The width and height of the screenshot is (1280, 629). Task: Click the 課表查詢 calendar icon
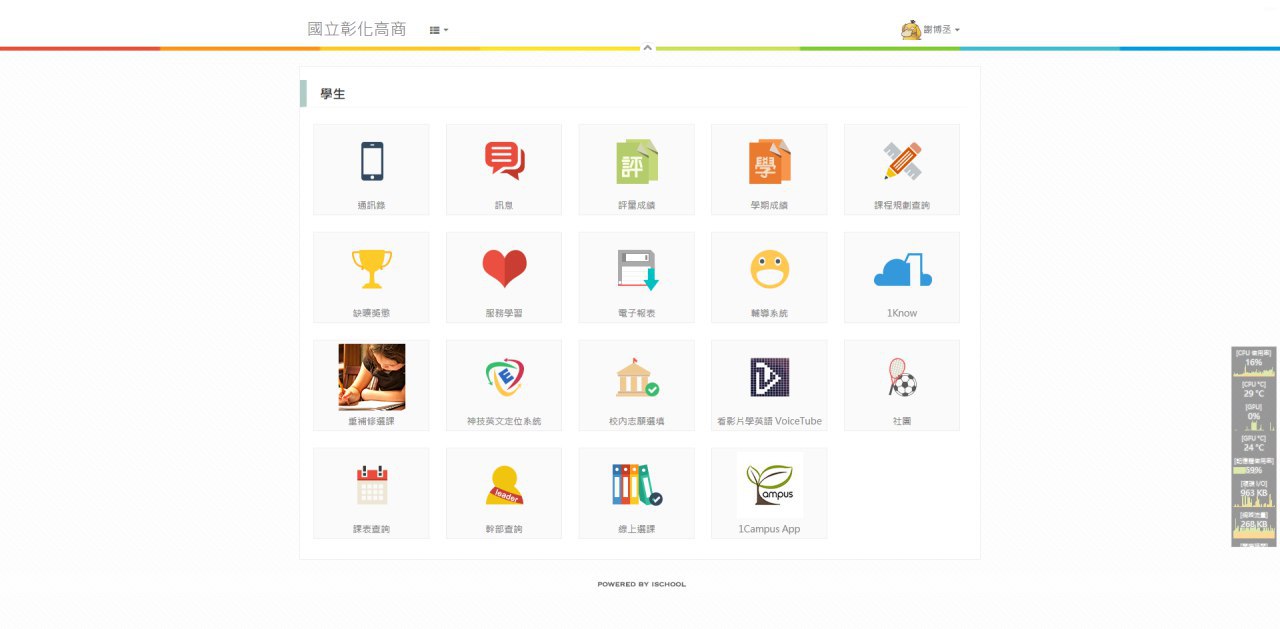pyautogui.click(x=371, y=486)
